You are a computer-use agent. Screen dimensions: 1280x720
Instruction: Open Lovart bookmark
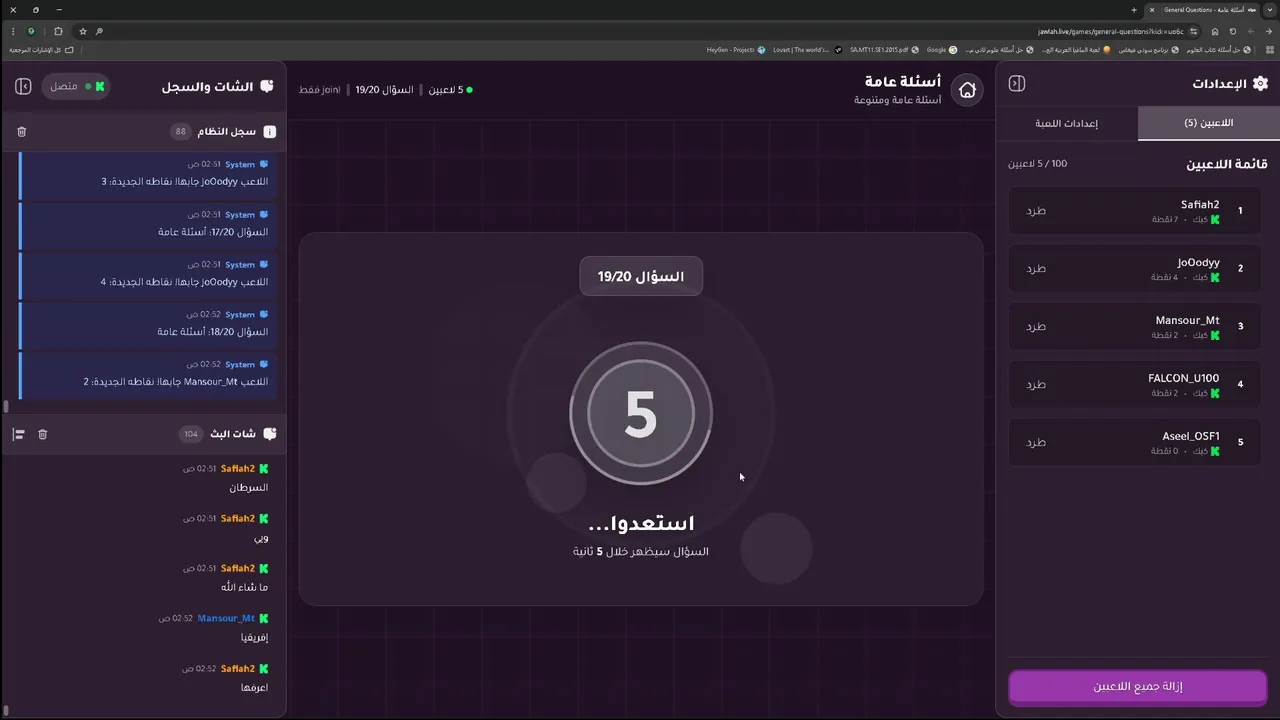806,49
